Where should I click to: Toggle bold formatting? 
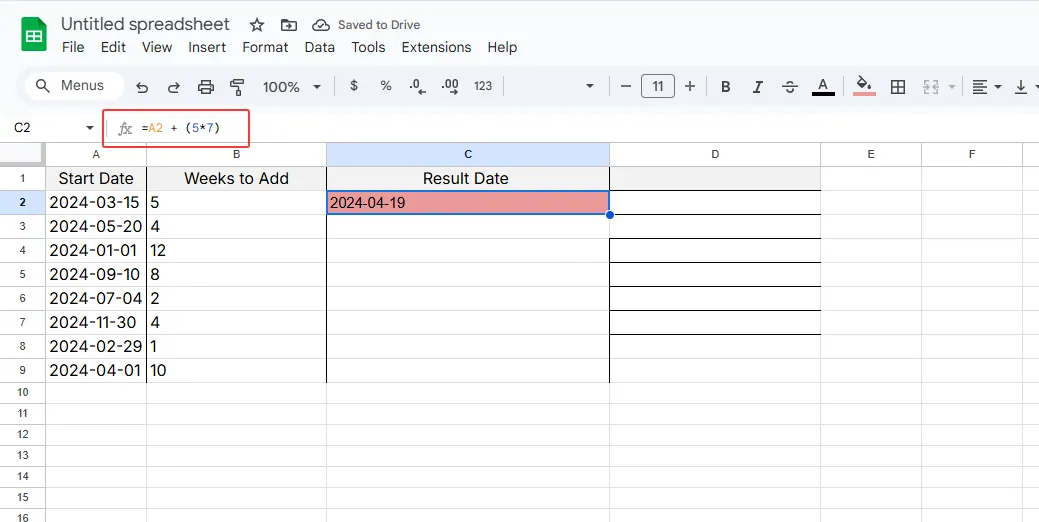coord(726,87)
